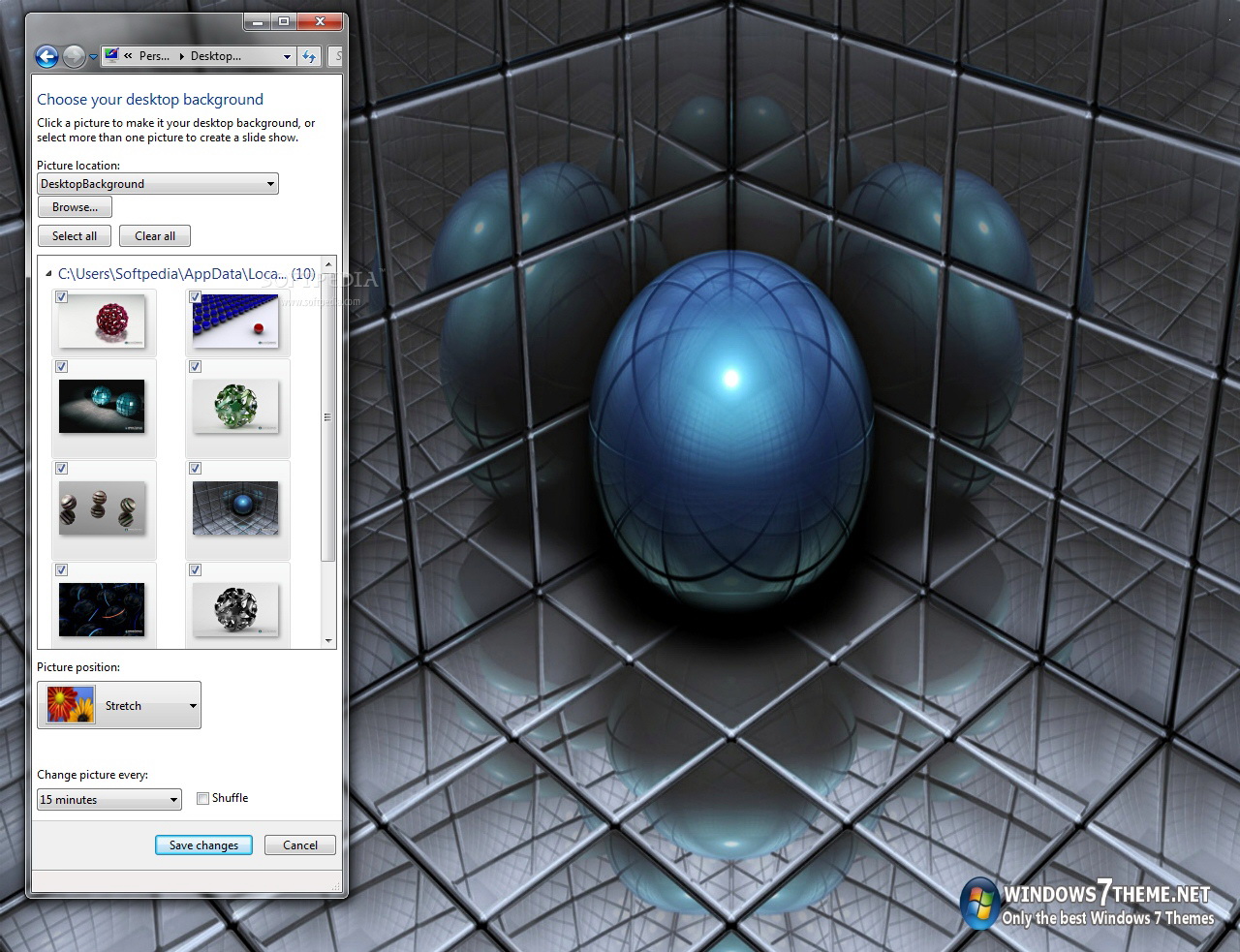Uncheck the red wire sphere wallpaper checkbox
This screenshot has width=1240, height=952.
tap(62, 297)
